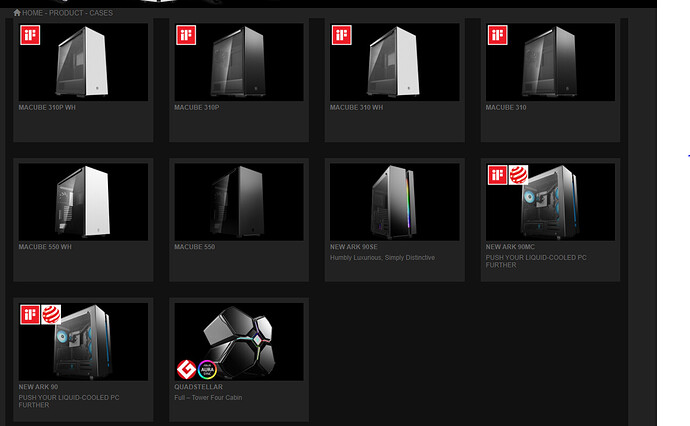Image resolution: width=690 pixels, height=426 pixels.
Task: Click Good Design G badge on QUADSTELLAR
Action: [x=186, y=369]
